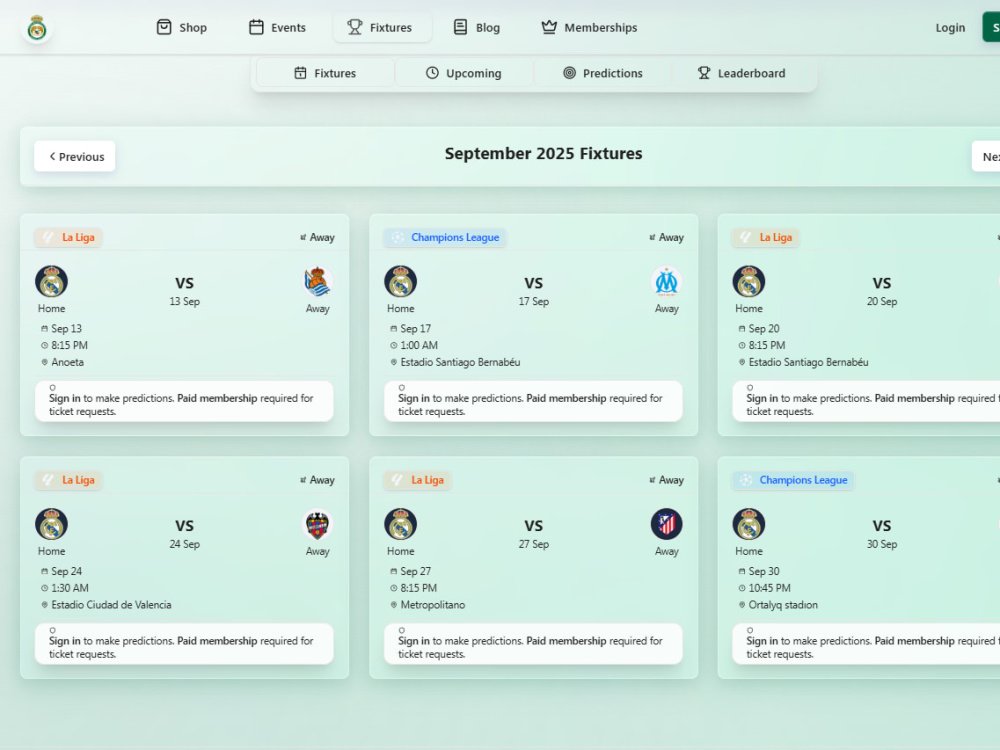Click the La Liga badge on the 27 Sep match

[x=418, y=480]
